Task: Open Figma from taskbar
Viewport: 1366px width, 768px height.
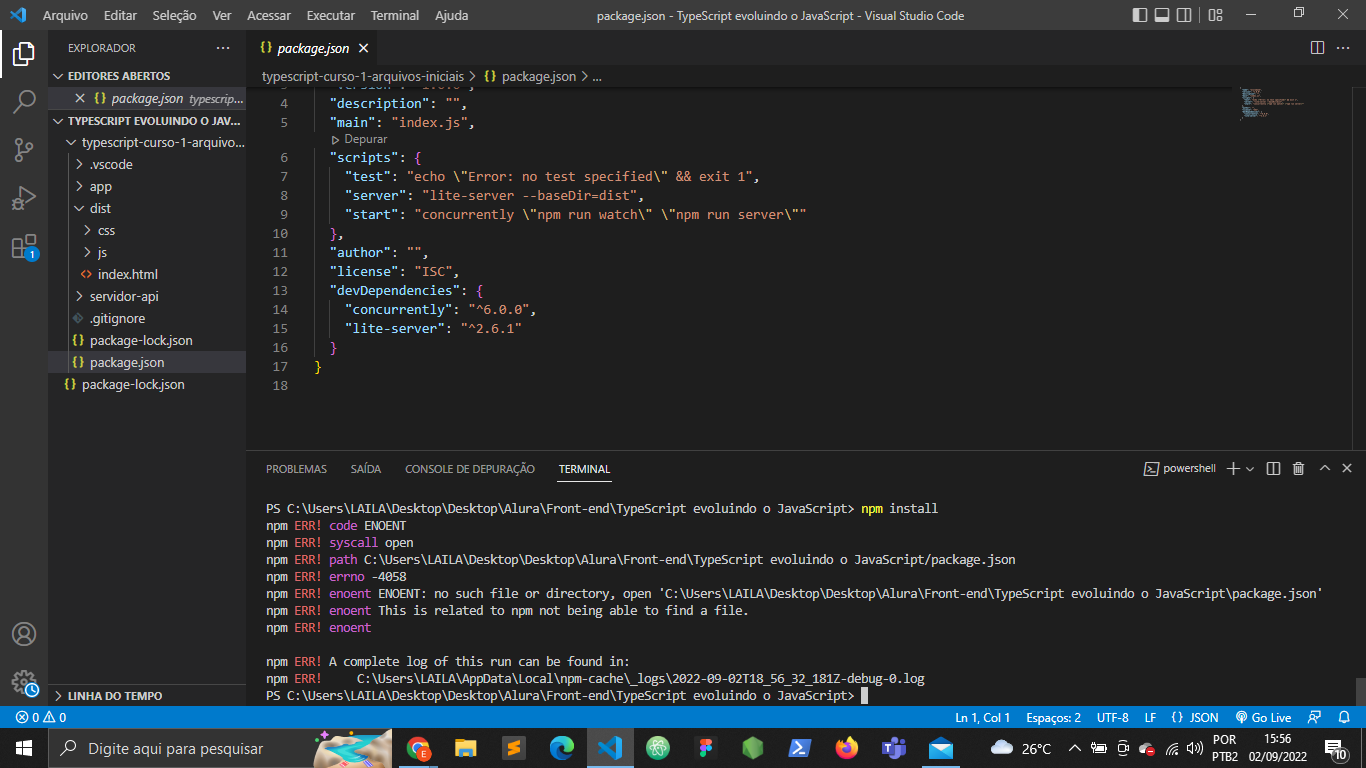Action: point(705,747)
